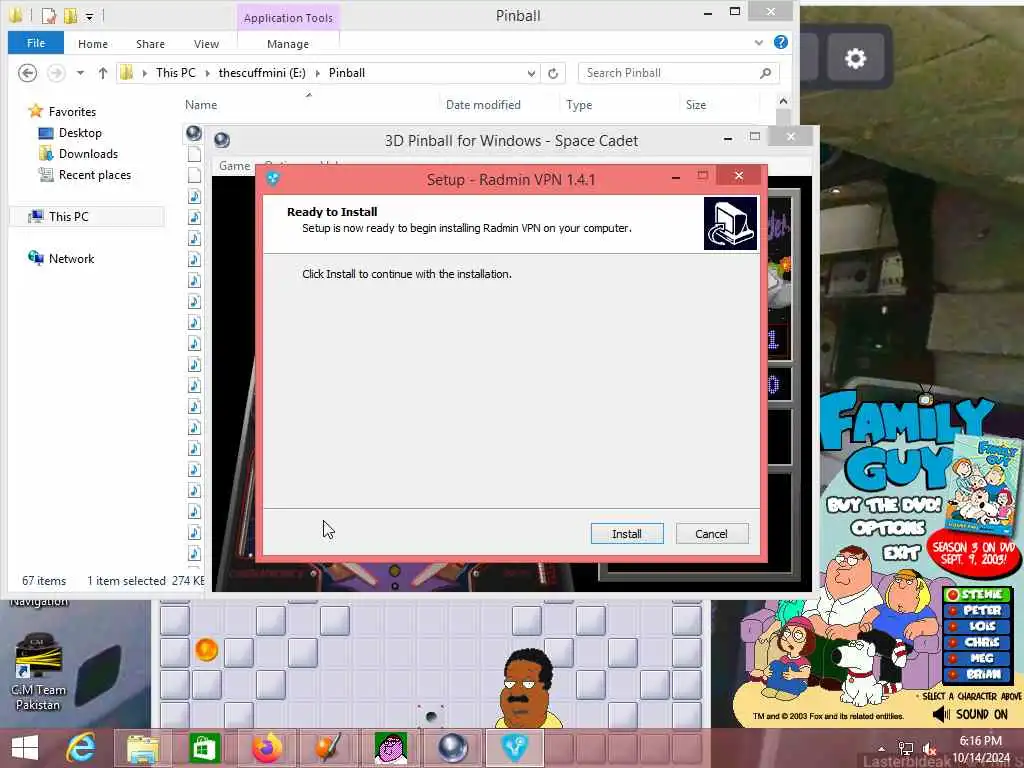
Task: Select This PC in navigation pane
Action: click(68, 216)
